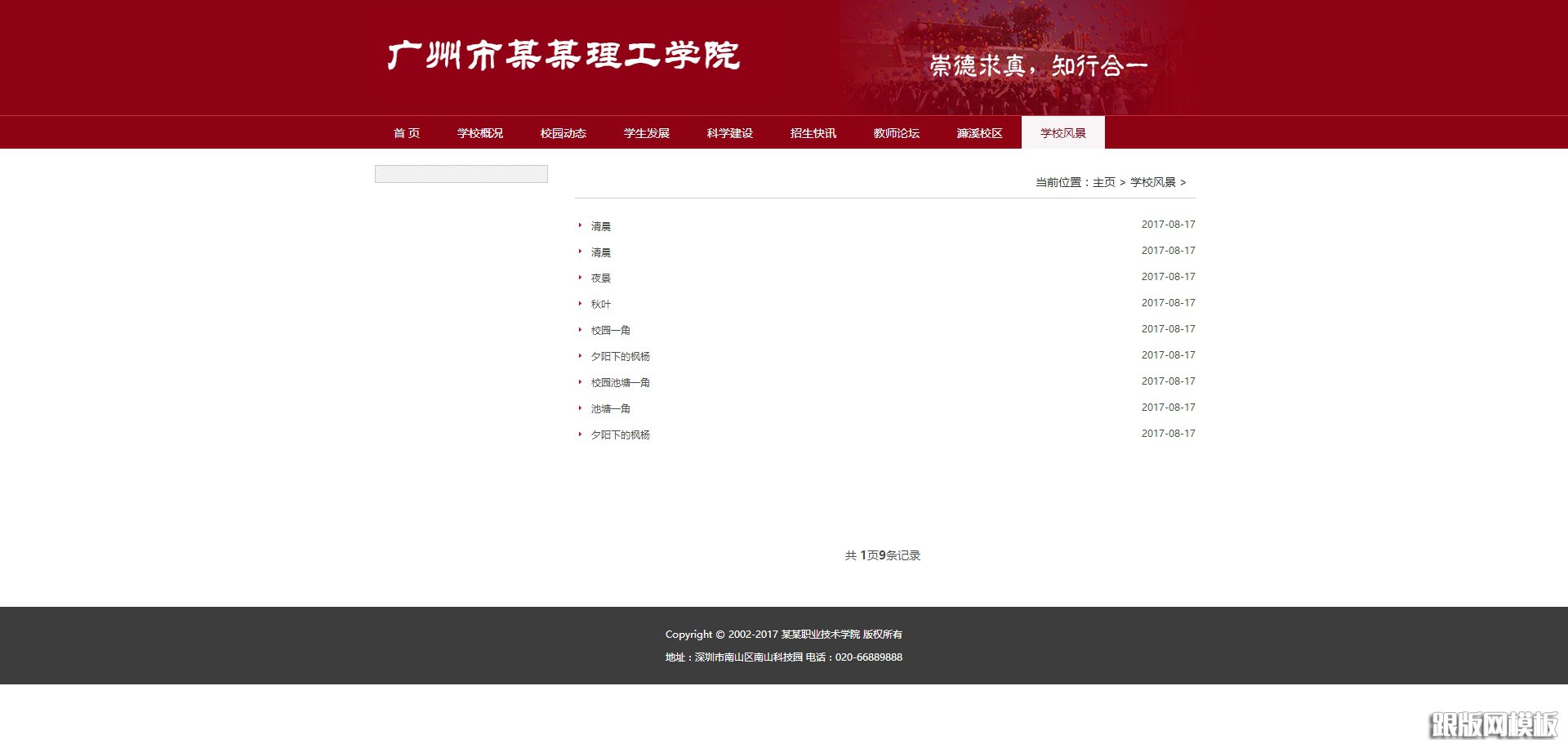Click the arrow icon beside 校园一角
The image size is (1568, 744).
tap(581, 330)
